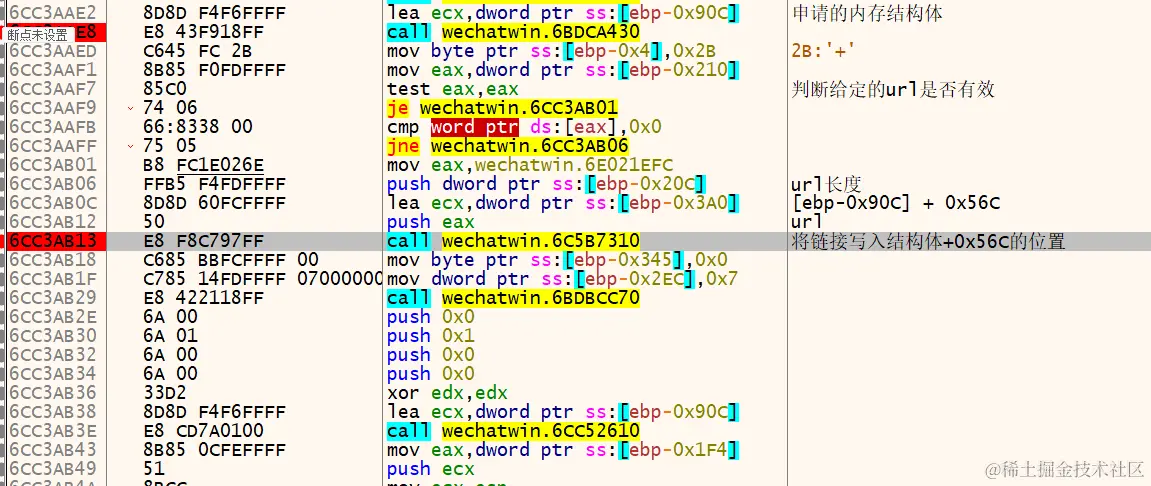
Task: Select the push ecx instruction
Action: 431,468
